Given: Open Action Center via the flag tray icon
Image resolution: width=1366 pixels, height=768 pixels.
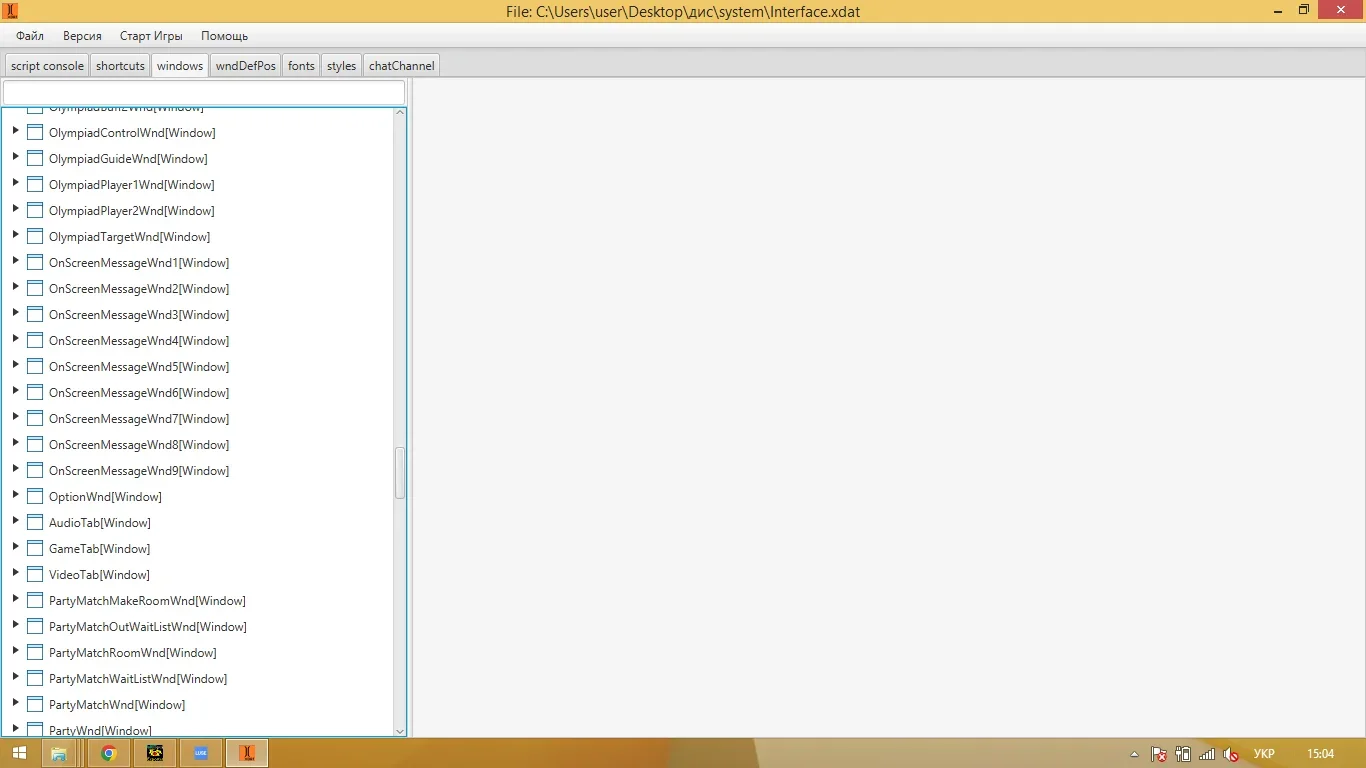Looking at the screenshot, I should point(1158,753).
